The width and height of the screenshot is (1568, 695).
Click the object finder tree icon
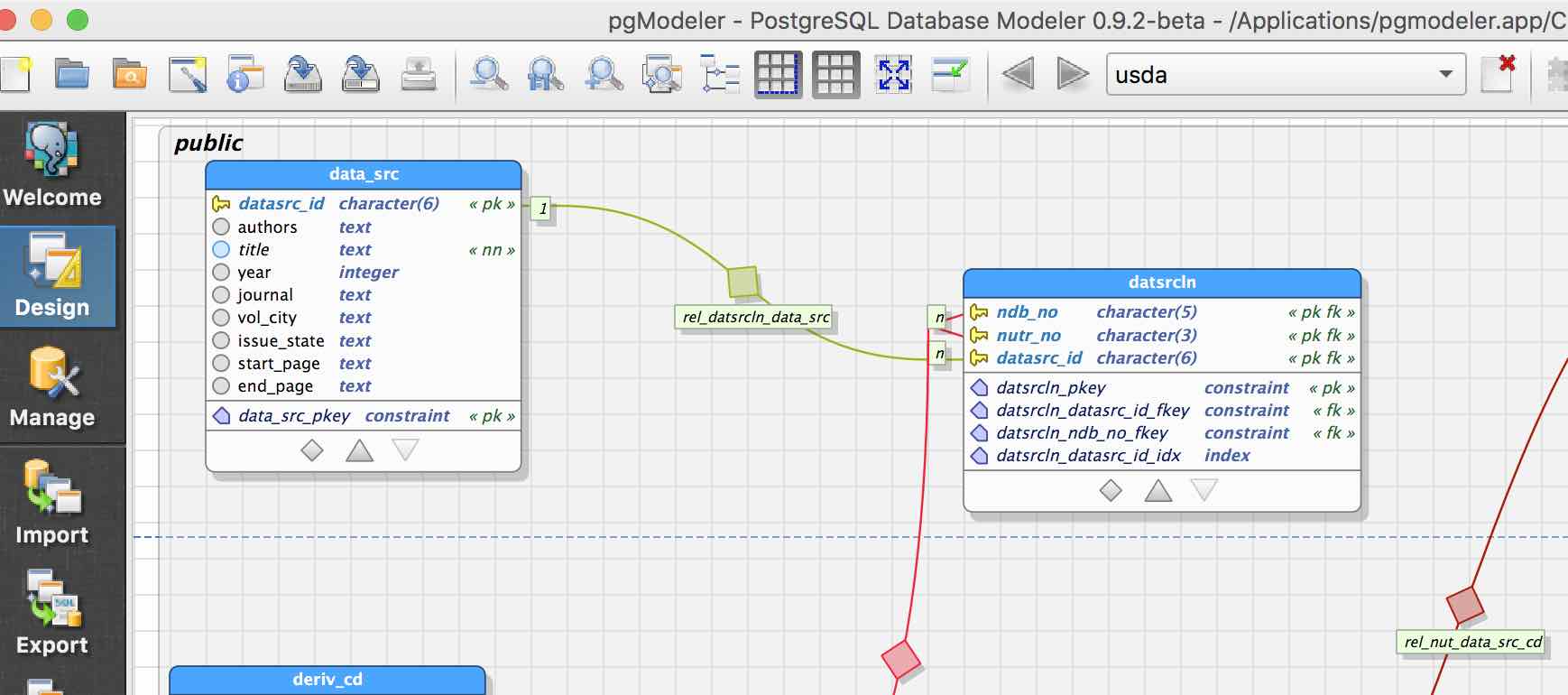coord(720,74)
